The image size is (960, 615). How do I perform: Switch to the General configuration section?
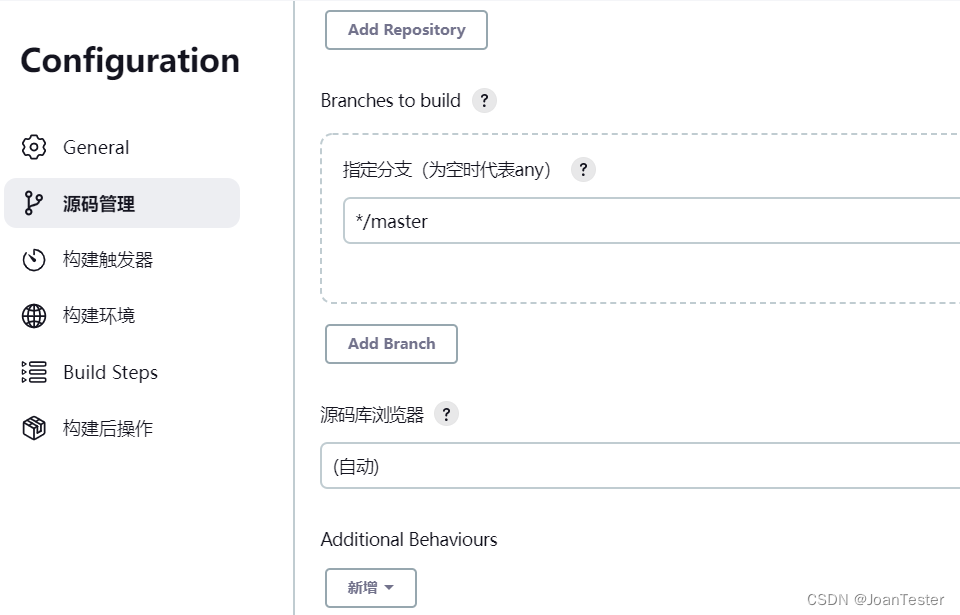(x=96, y=147)
